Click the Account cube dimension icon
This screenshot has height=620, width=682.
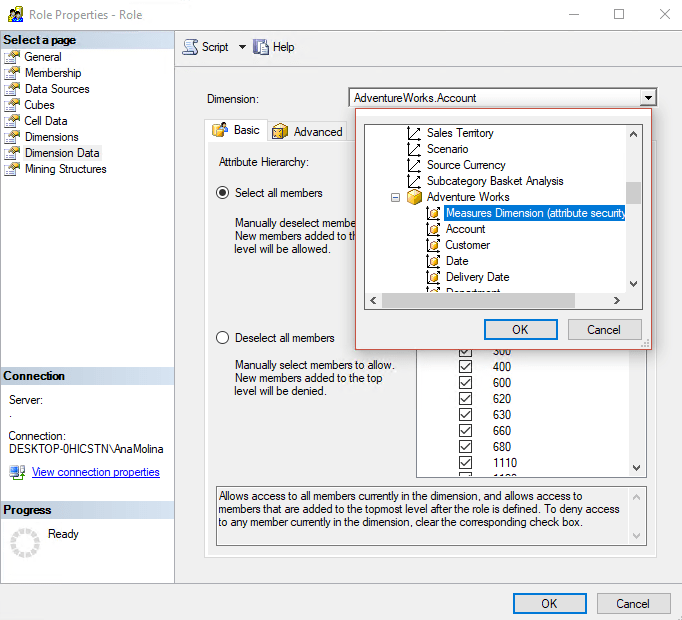point(433,229)
